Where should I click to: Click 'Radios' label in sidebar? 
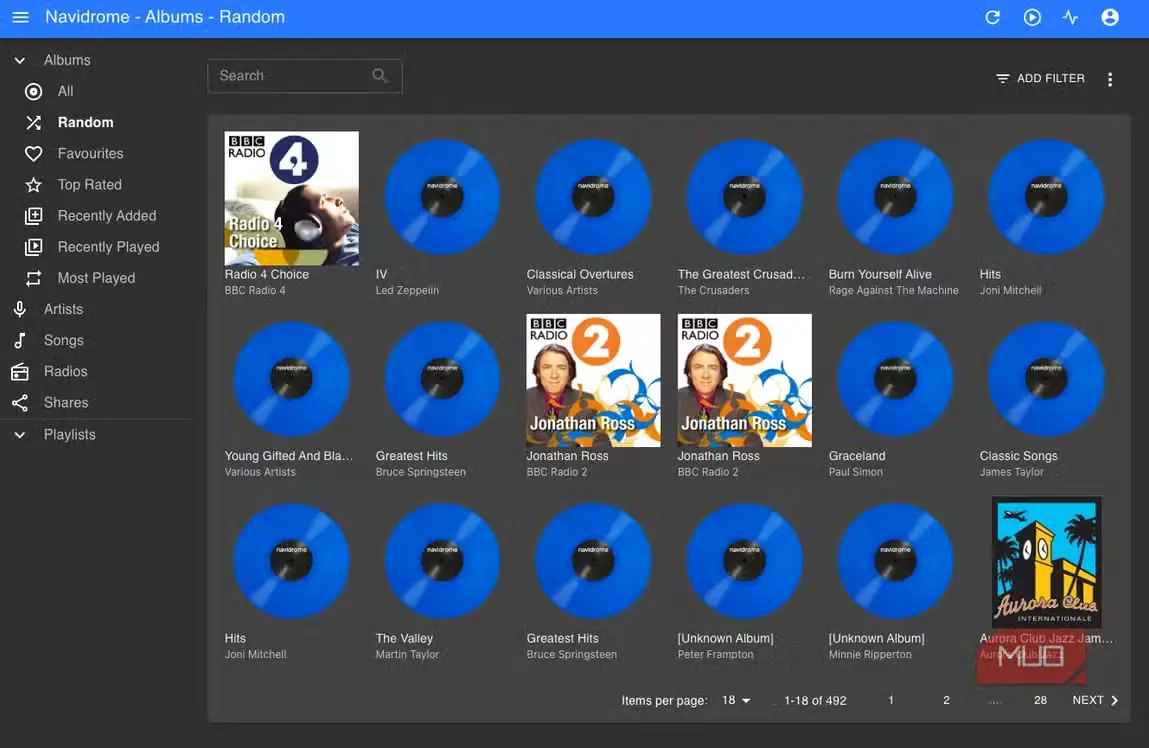tap(65, 371)
